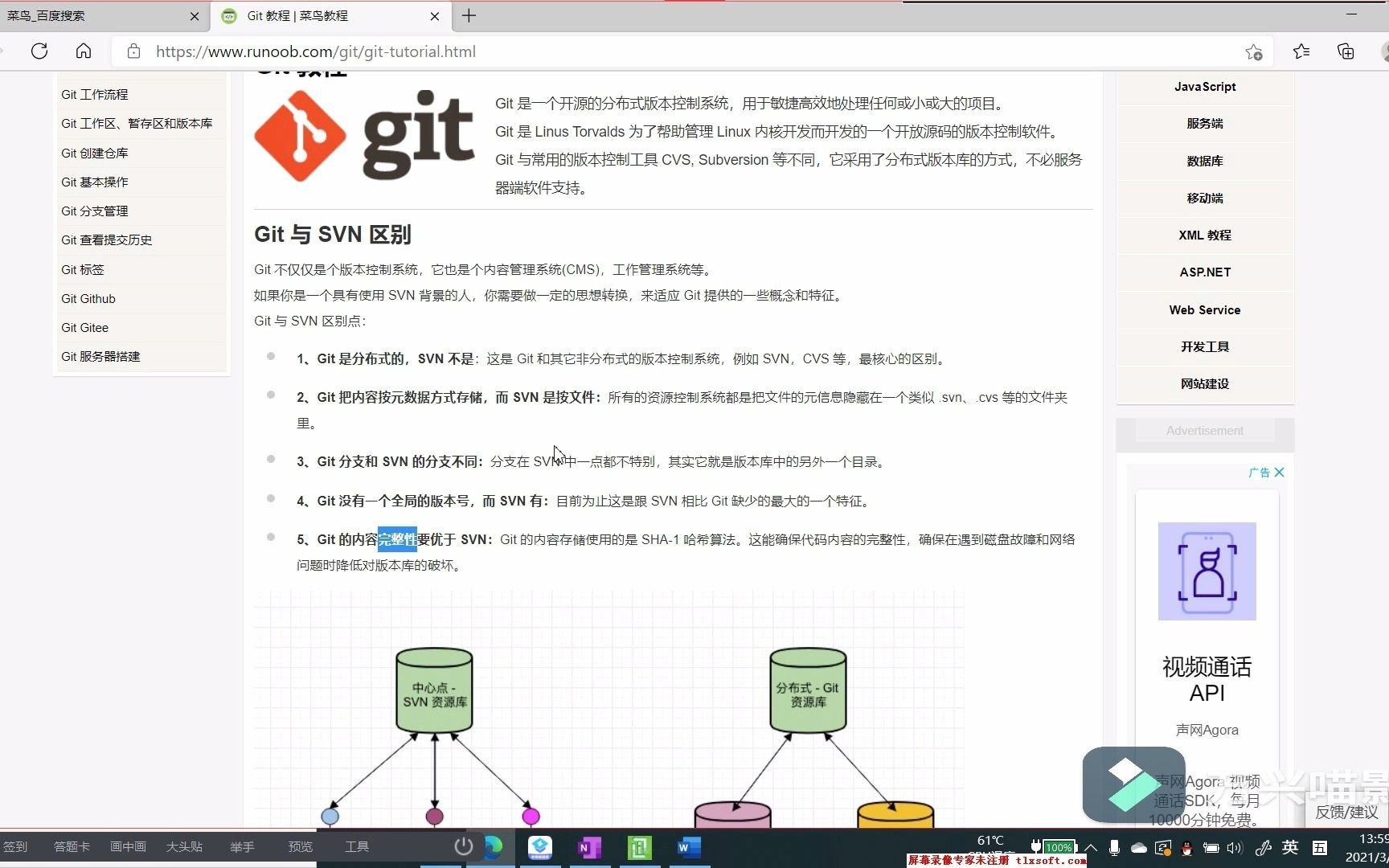Open Git 工作流程 in the sidebar
Screen dimensions: 1389x868
95,94
